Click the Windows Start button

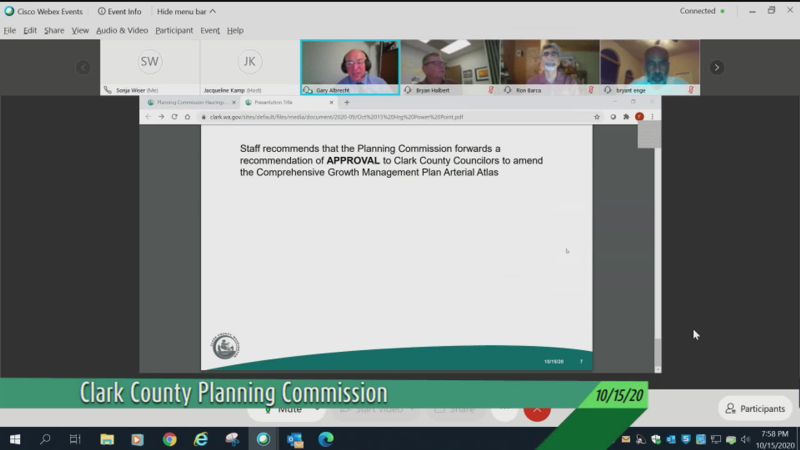[x=15, y=439]
